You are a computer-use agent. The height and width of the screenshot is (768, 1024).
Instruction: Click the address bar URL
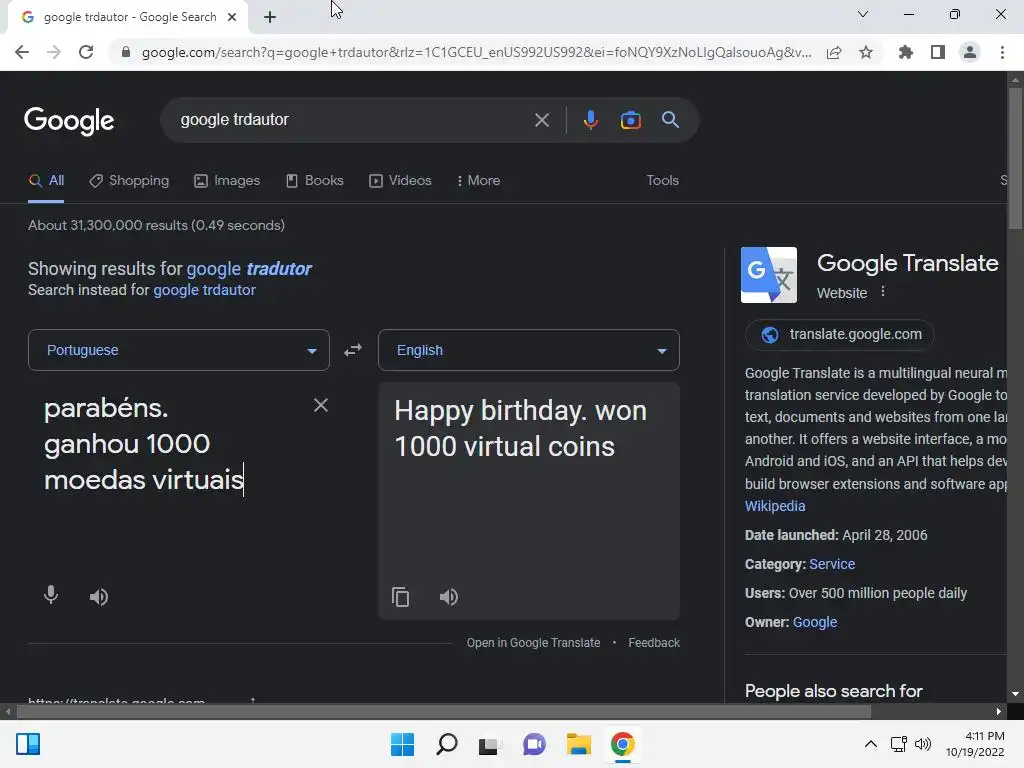(476, 52)
